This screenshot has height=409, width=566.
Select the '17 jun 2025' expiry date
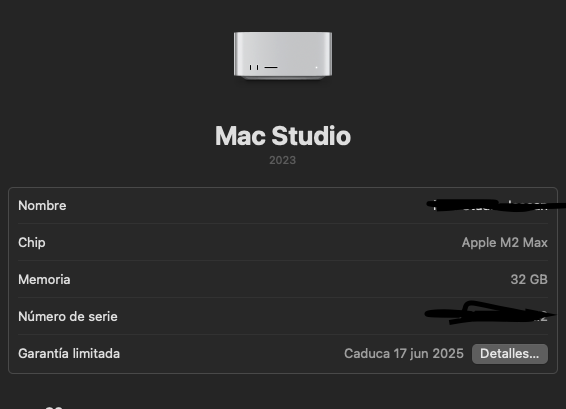coord(428,354)
